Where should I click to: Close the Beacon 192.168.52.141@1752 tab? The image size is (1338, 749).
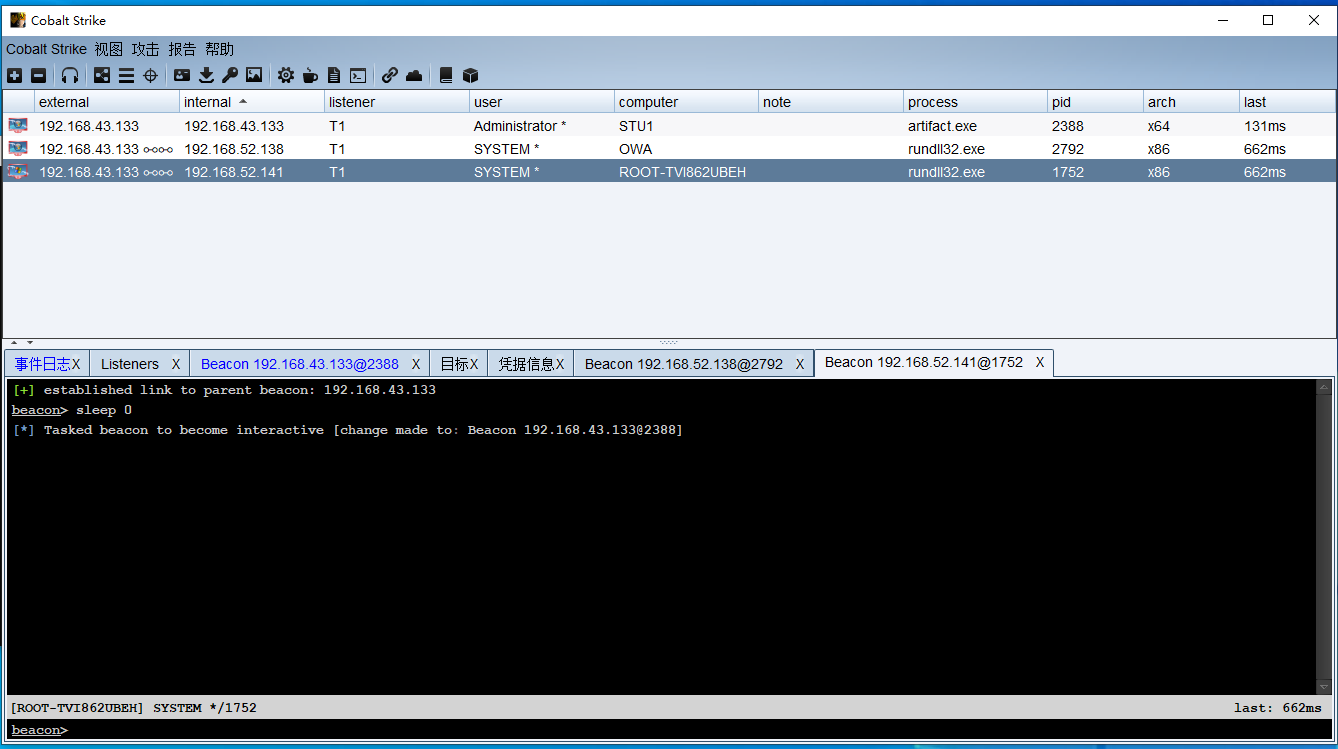pyautogui.click(x=1040, y=362)
